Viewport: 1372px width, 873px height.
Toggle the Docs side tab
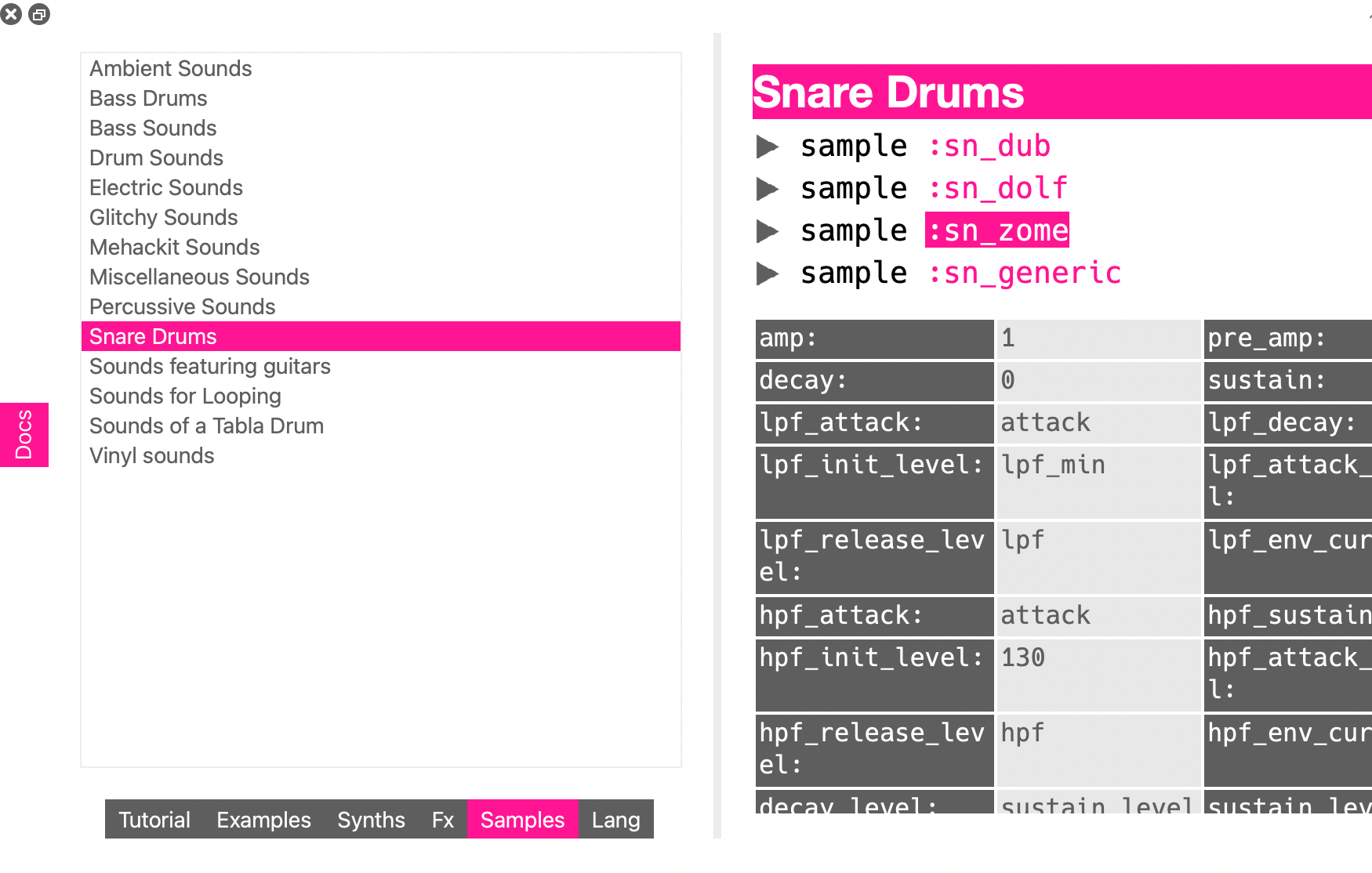pos(24,435)
